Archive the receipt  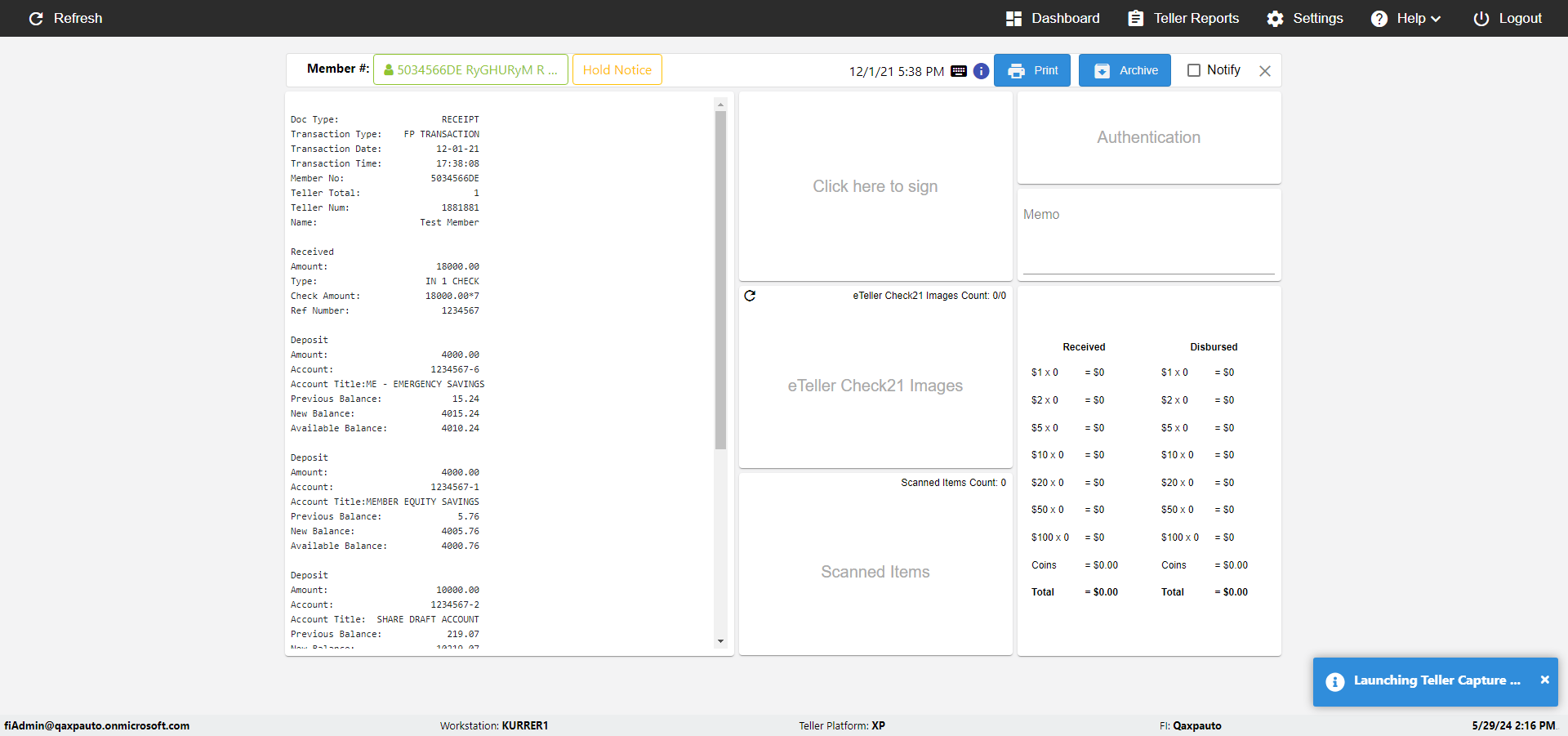click(x=1125, y=70)
